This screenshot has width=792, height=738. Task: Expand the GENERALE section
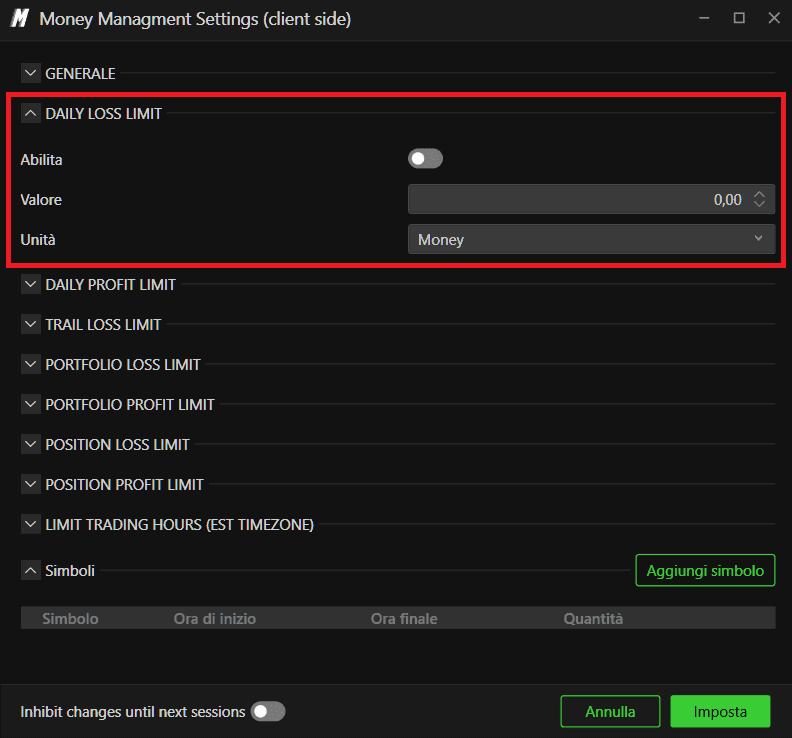pos(30,73)
